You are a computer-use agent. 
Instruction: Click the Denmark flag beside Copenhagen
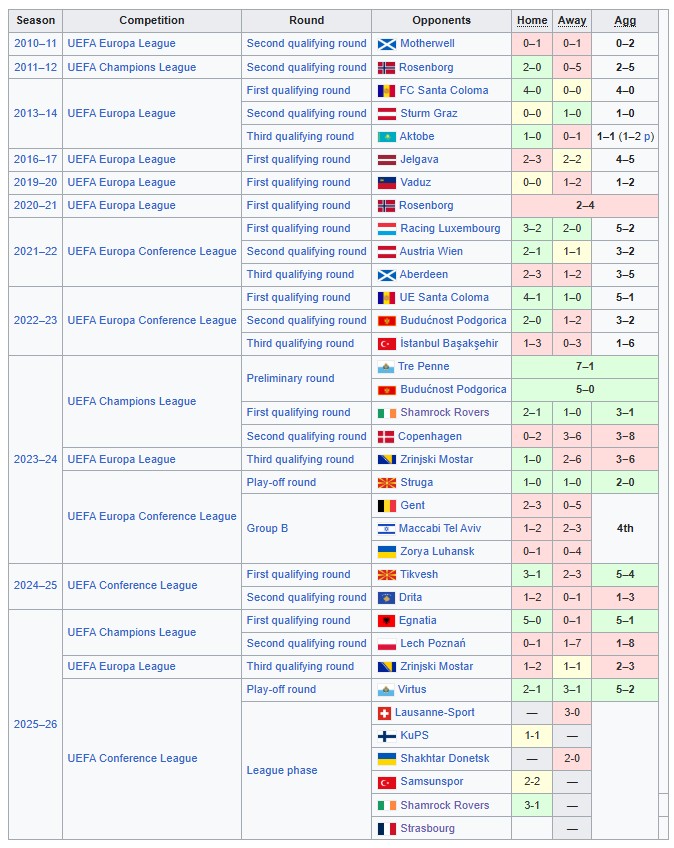tap(386, 437)
